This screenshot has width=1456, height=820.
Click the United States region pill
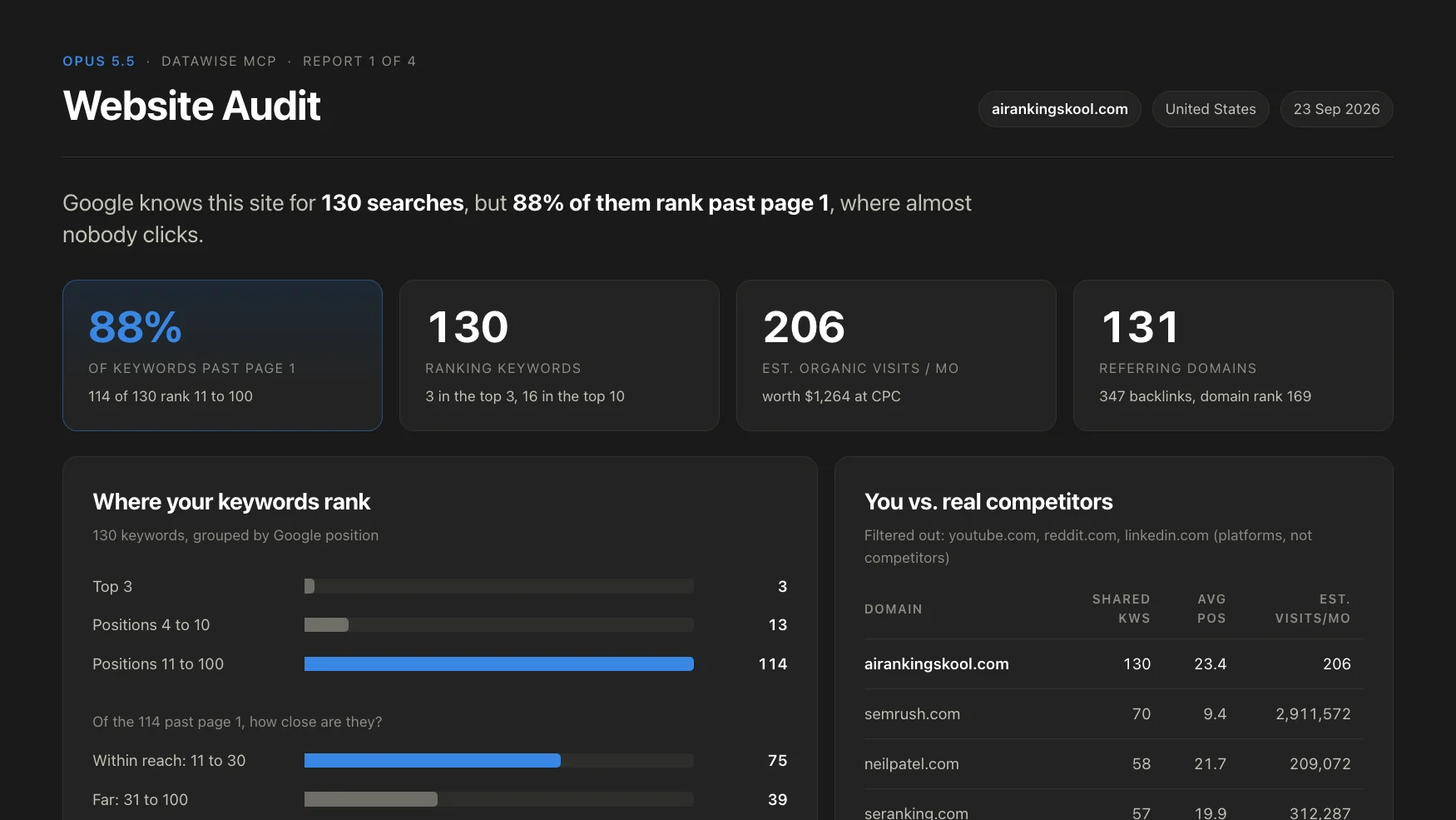tap(1211, 109)
